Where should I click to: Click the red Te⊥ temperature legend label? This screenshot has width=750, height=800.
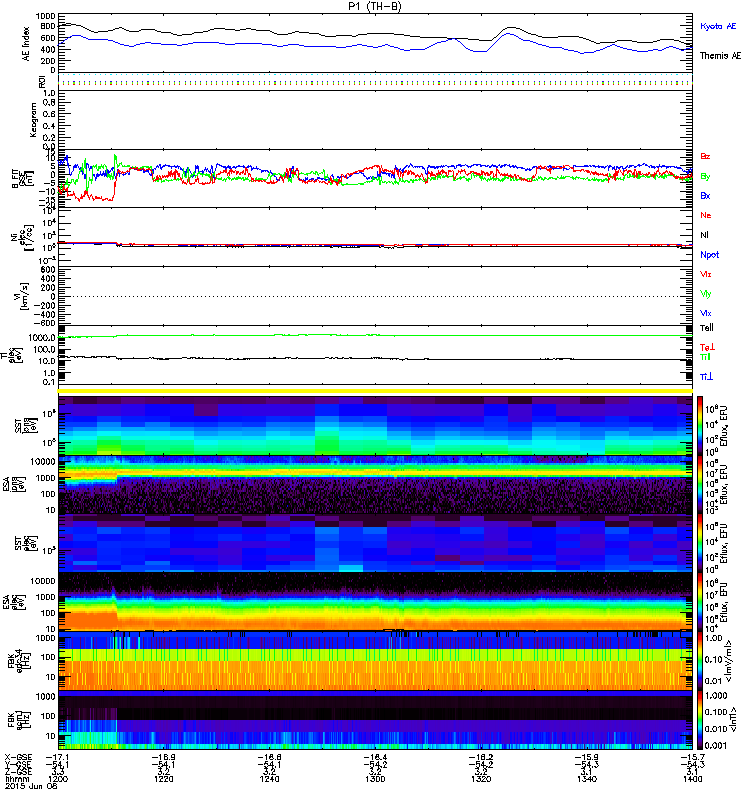tap(706, 346)
